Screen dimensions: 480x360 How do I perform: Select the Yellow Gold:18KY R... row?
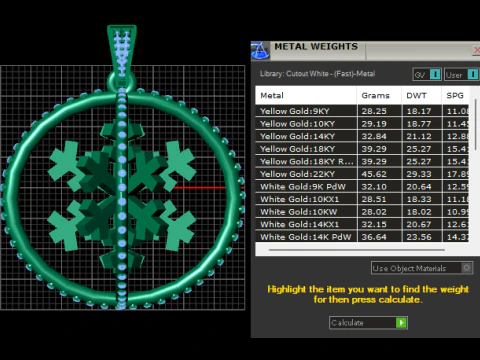pyautogui.click(x=362, y=161)
